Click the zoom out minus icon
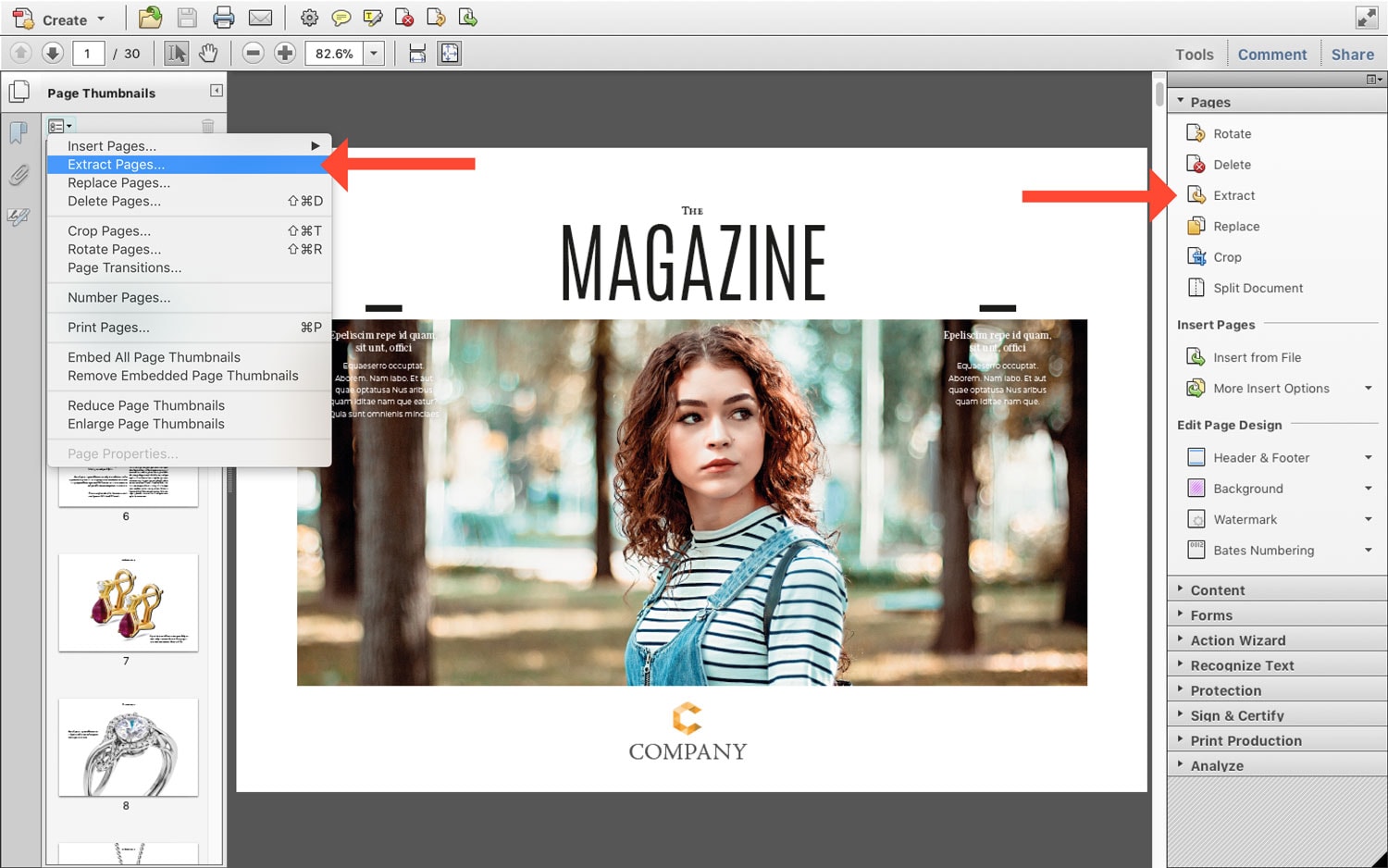 252,53
